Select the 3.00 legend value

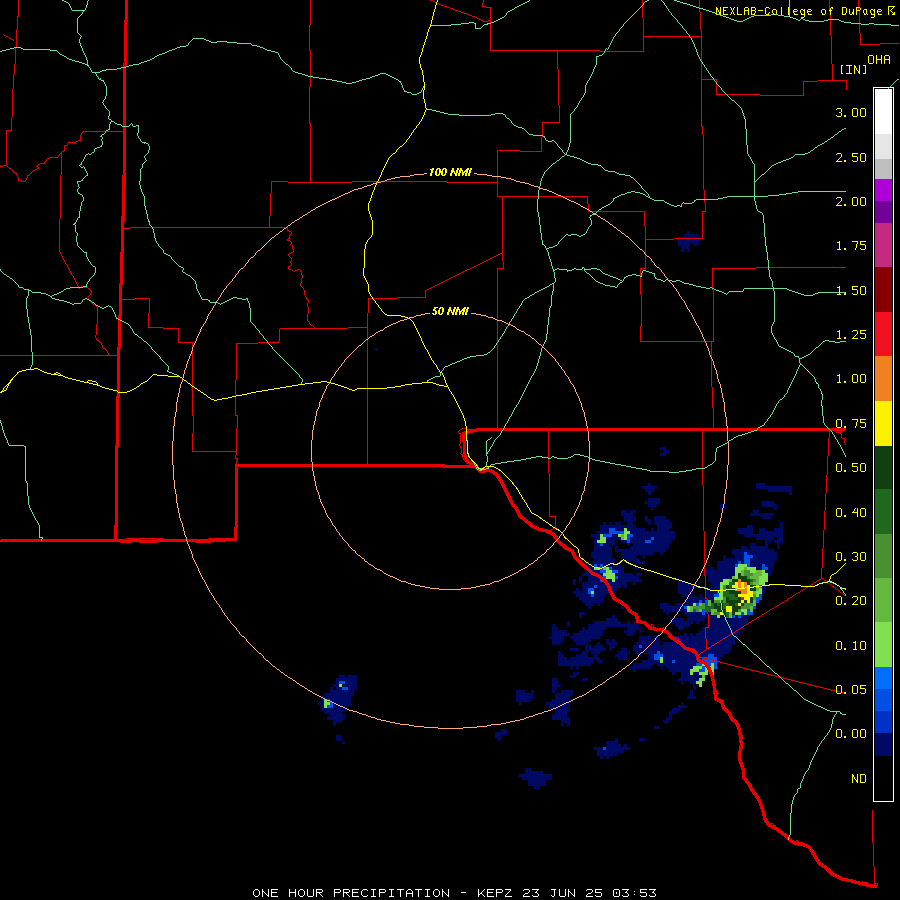point(851,112)
